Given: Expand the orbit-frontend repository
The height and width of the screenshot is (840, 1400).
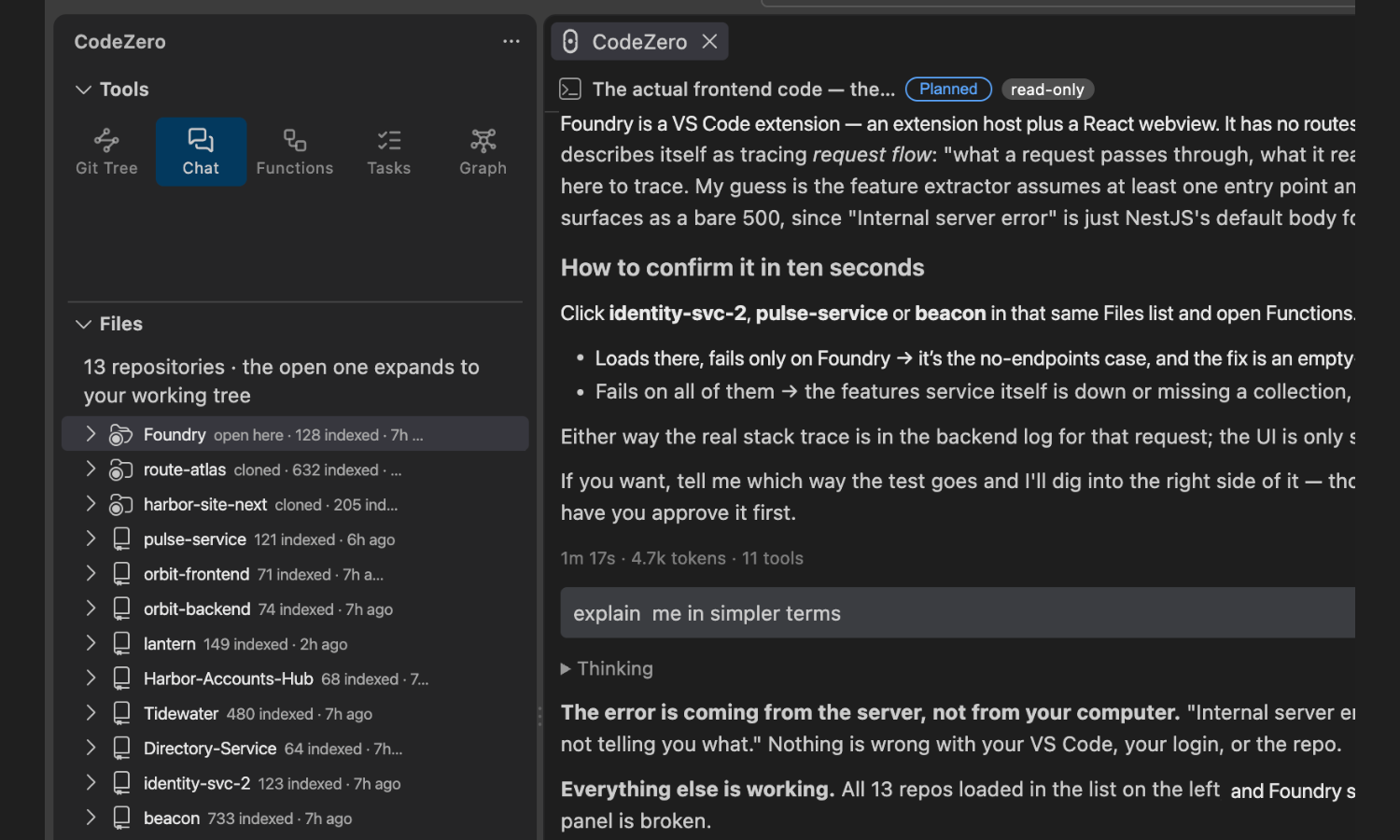Looking at the screenshot, I should click(91, 573).
